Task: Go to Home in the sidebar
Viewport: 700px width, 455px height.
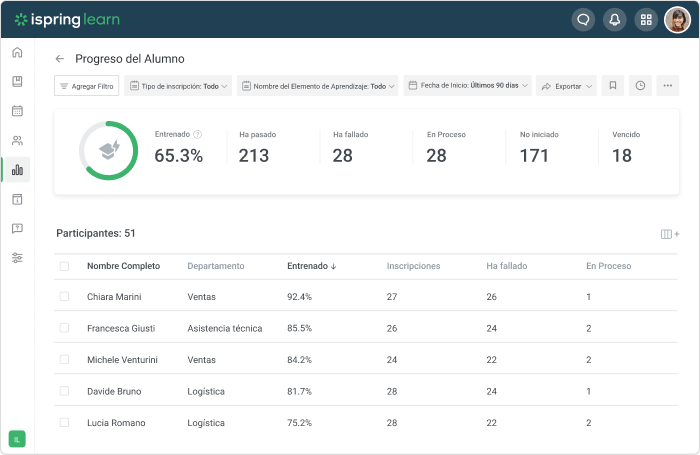Action: (x=17, y=52)
